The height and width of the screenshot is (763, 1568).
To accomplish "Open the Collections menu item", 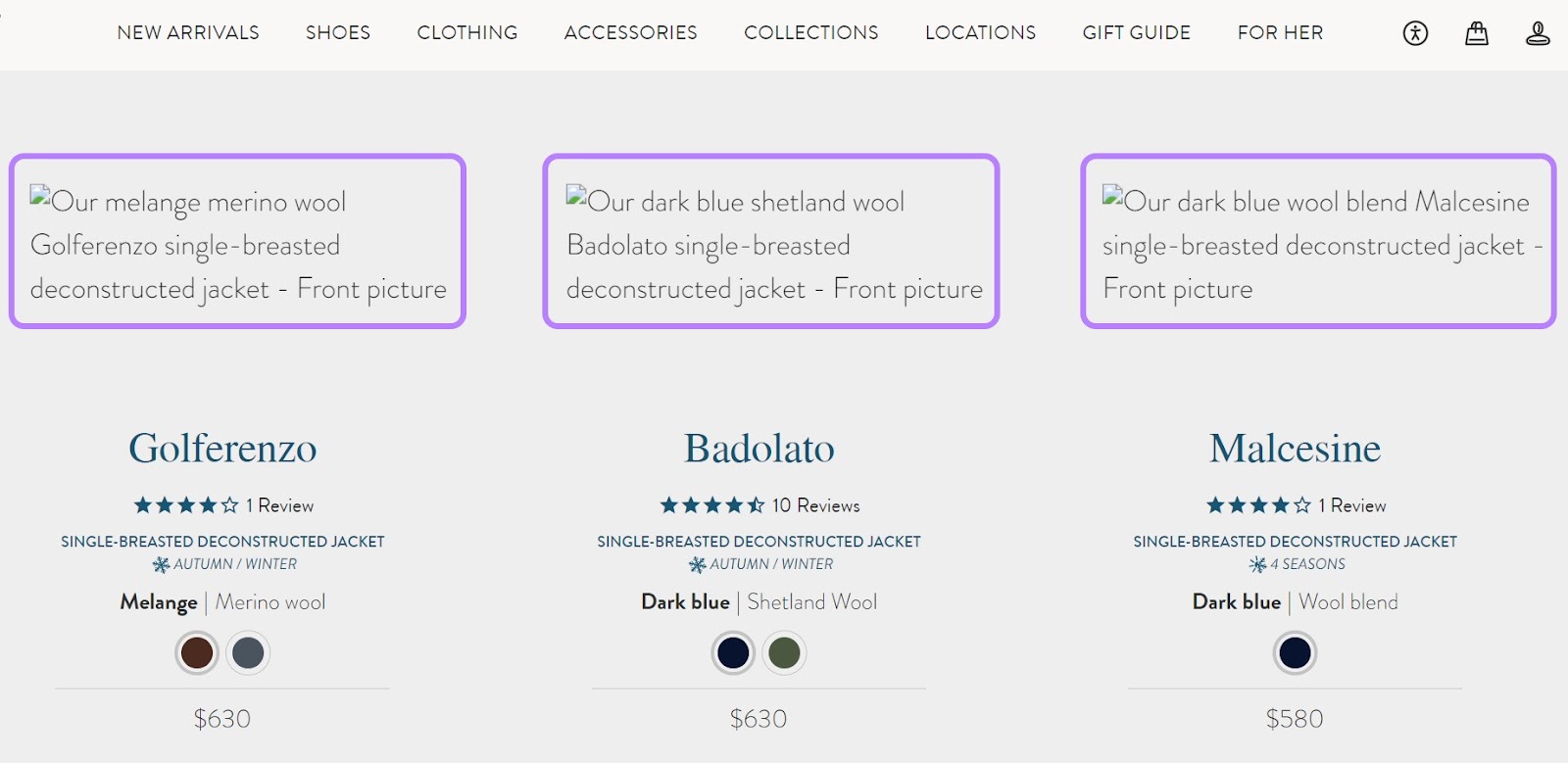I will coord(810,32).
